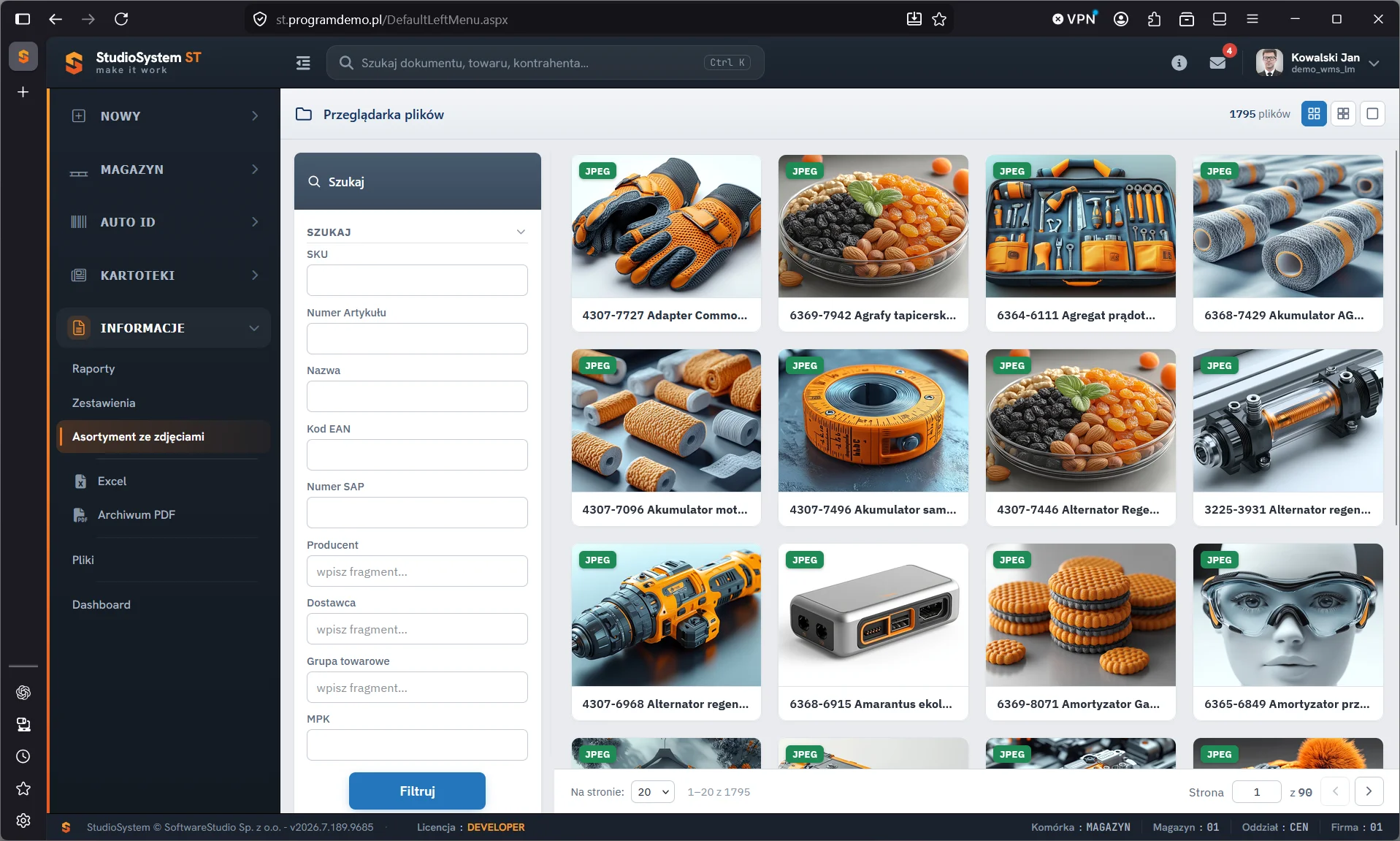Image resolution: width=1400 pixels, height=841 pixels.
Task: Collapse the left menu with hamburger icon
Action: coord(303,63)
